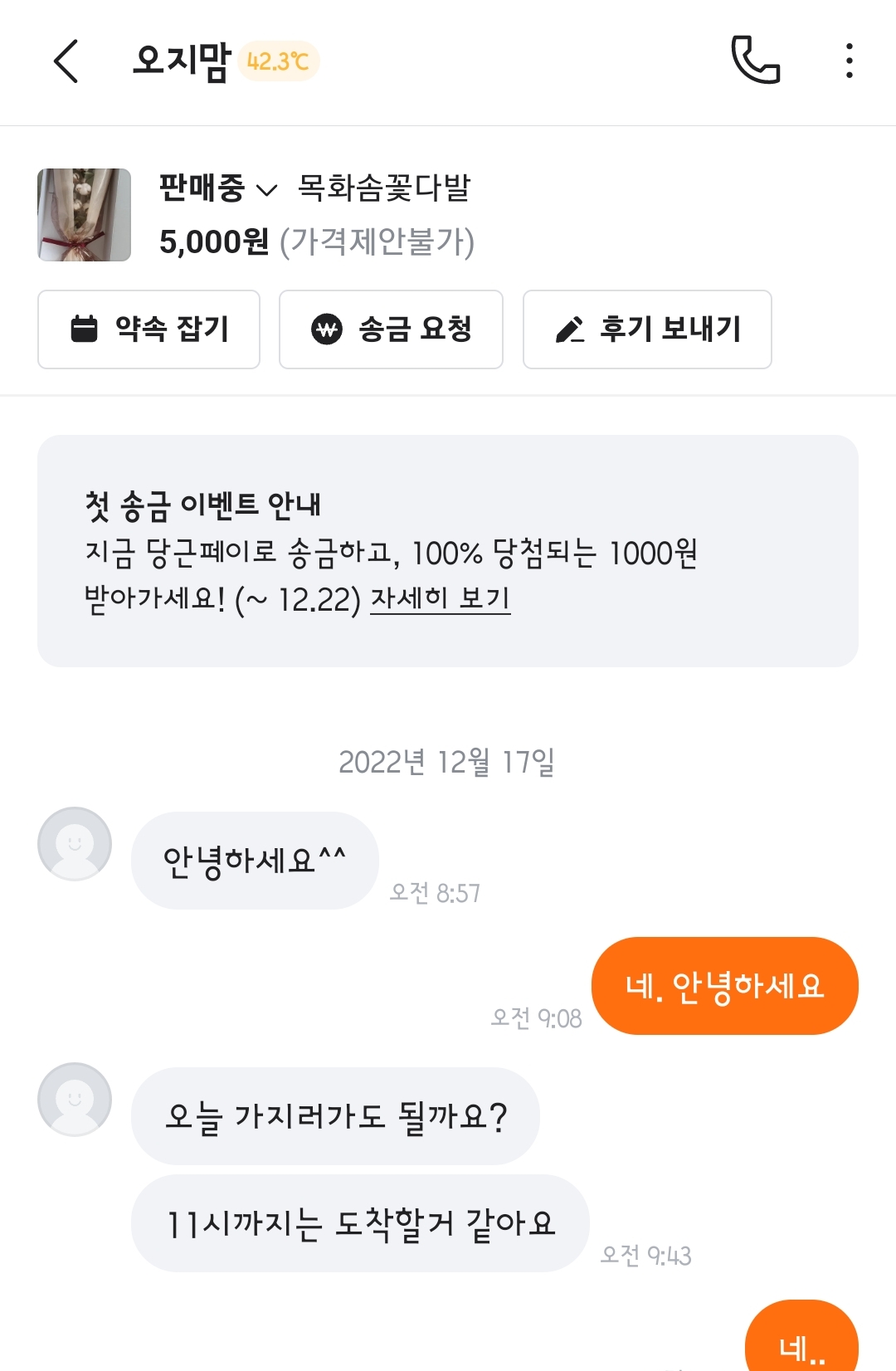
Task: Open the 목화솜꽃다발 product thumbnail
Action: (84, 215)
